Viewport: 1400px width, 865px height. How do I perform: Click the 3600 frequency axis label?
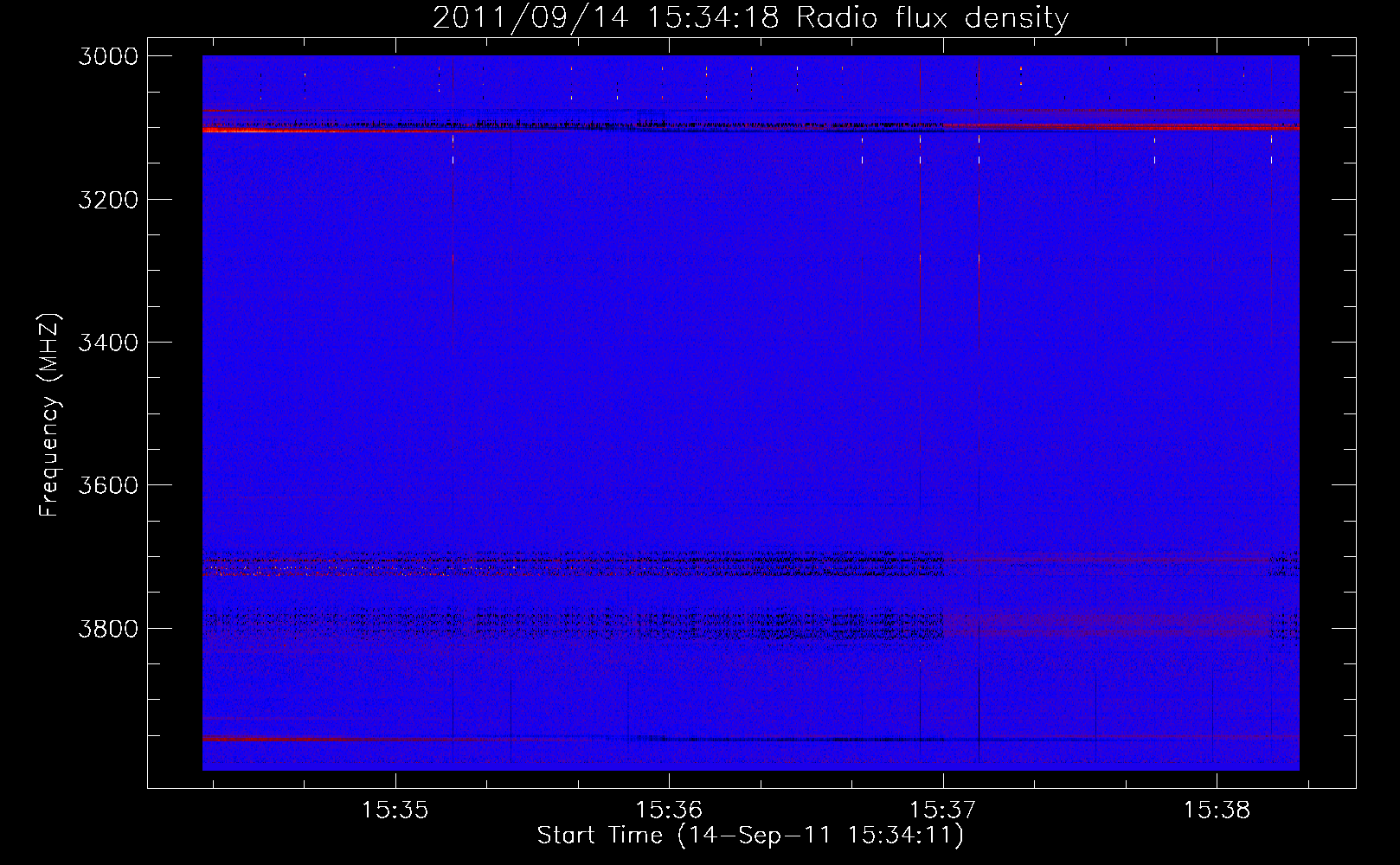pos(108,485)
